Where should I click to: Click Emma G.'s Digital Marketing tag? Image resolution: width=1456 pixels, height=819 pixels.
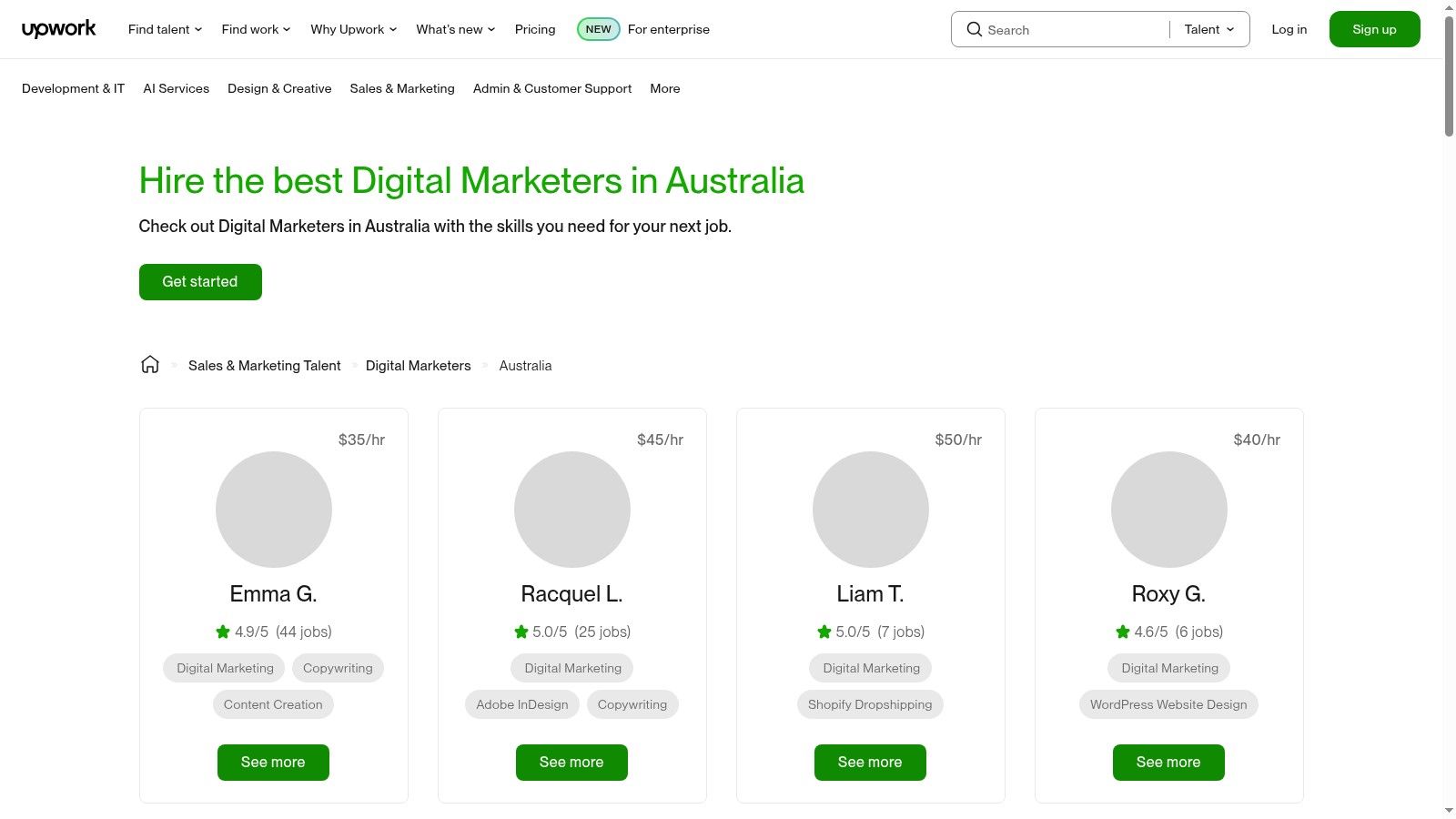(225, 668)
